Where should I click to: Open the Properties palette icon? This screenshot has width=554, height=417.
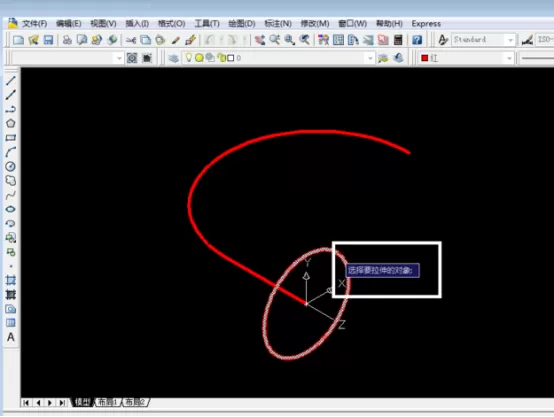(323, 40)
